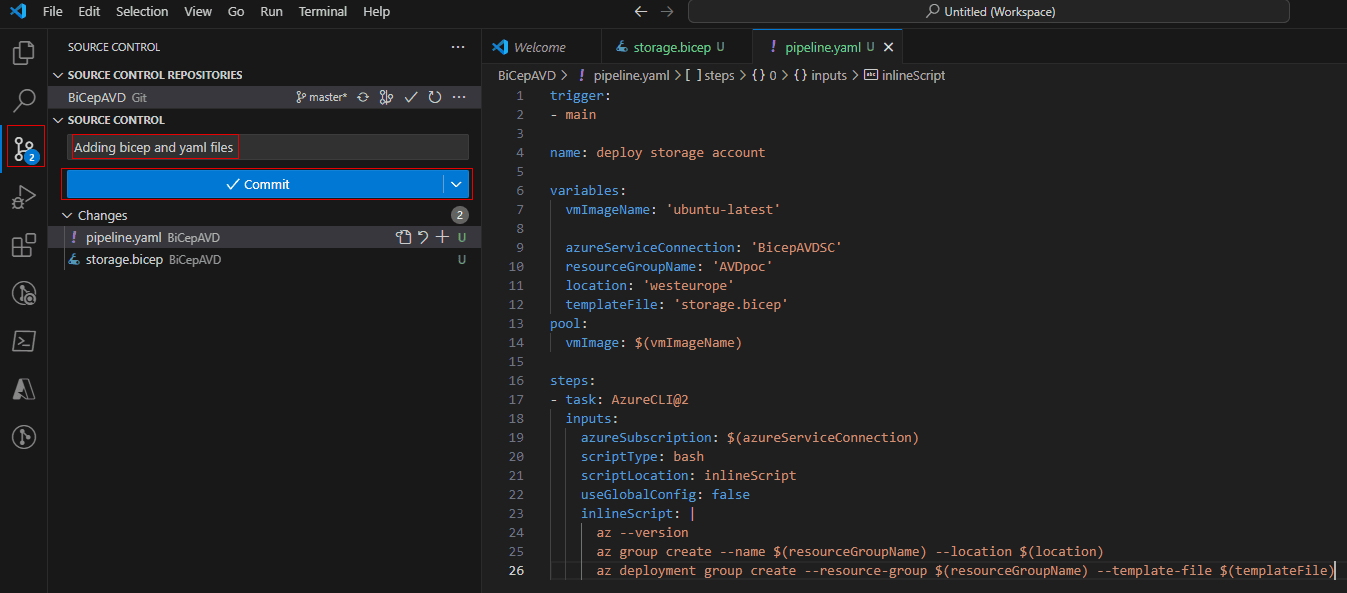Discard changes for pipeline.yaml

(x=423, y=237)
